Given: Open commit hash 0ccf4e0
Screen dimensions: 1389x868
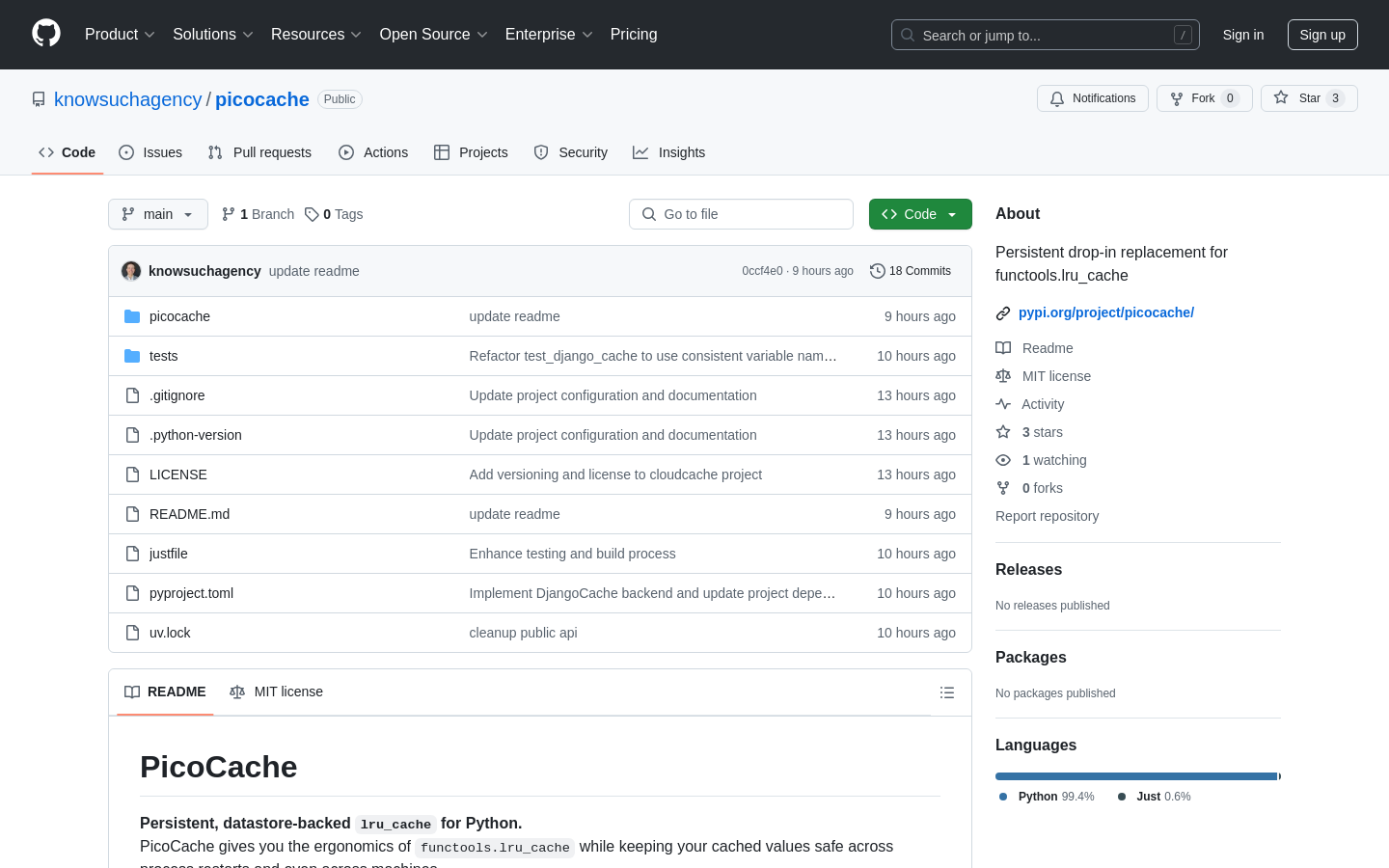Looking at the screenshot, I should pyautogui.click(x=762, y=271).
